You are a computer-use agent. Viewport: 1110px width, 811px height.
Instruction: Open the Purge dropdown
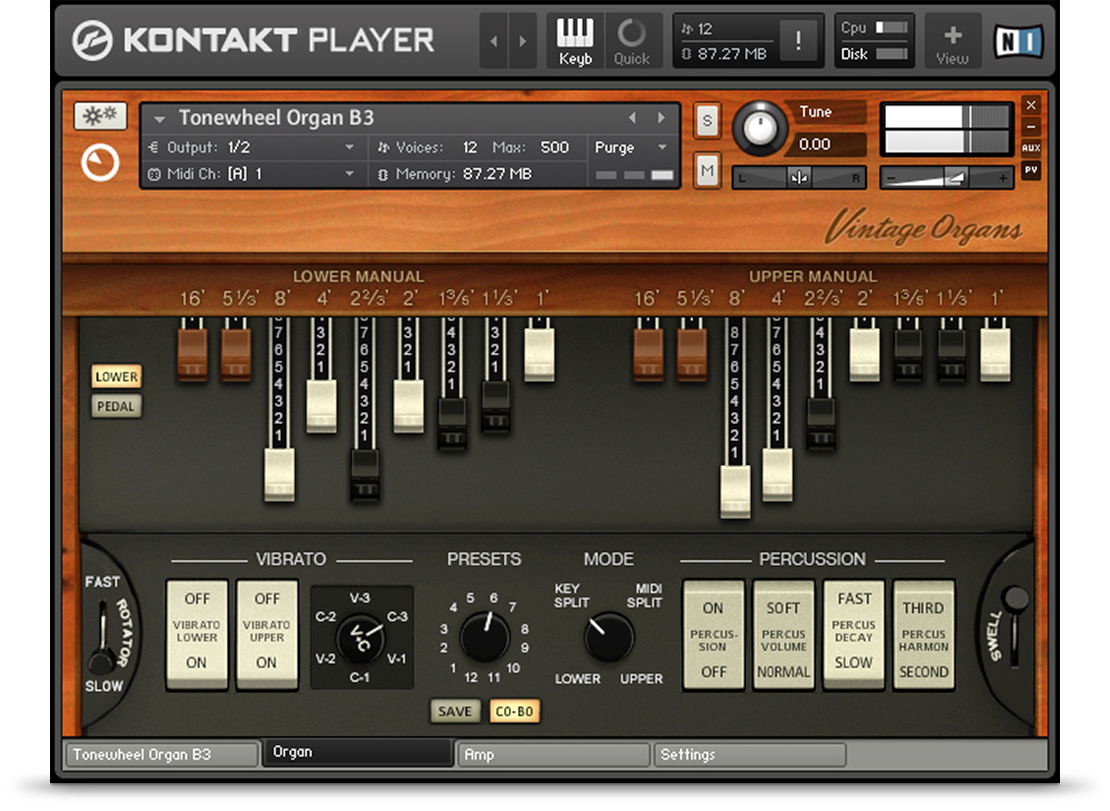pyautogui.click(x=631, y=147)
